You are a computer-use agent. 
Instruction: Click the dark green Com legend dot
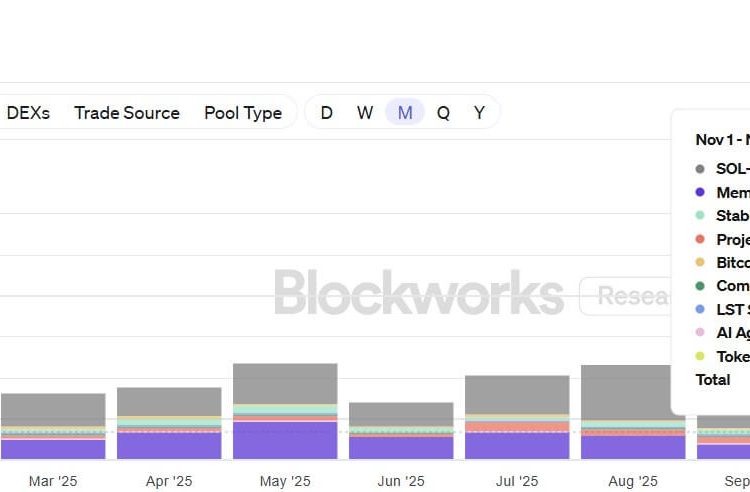click(x=699, y=286)
